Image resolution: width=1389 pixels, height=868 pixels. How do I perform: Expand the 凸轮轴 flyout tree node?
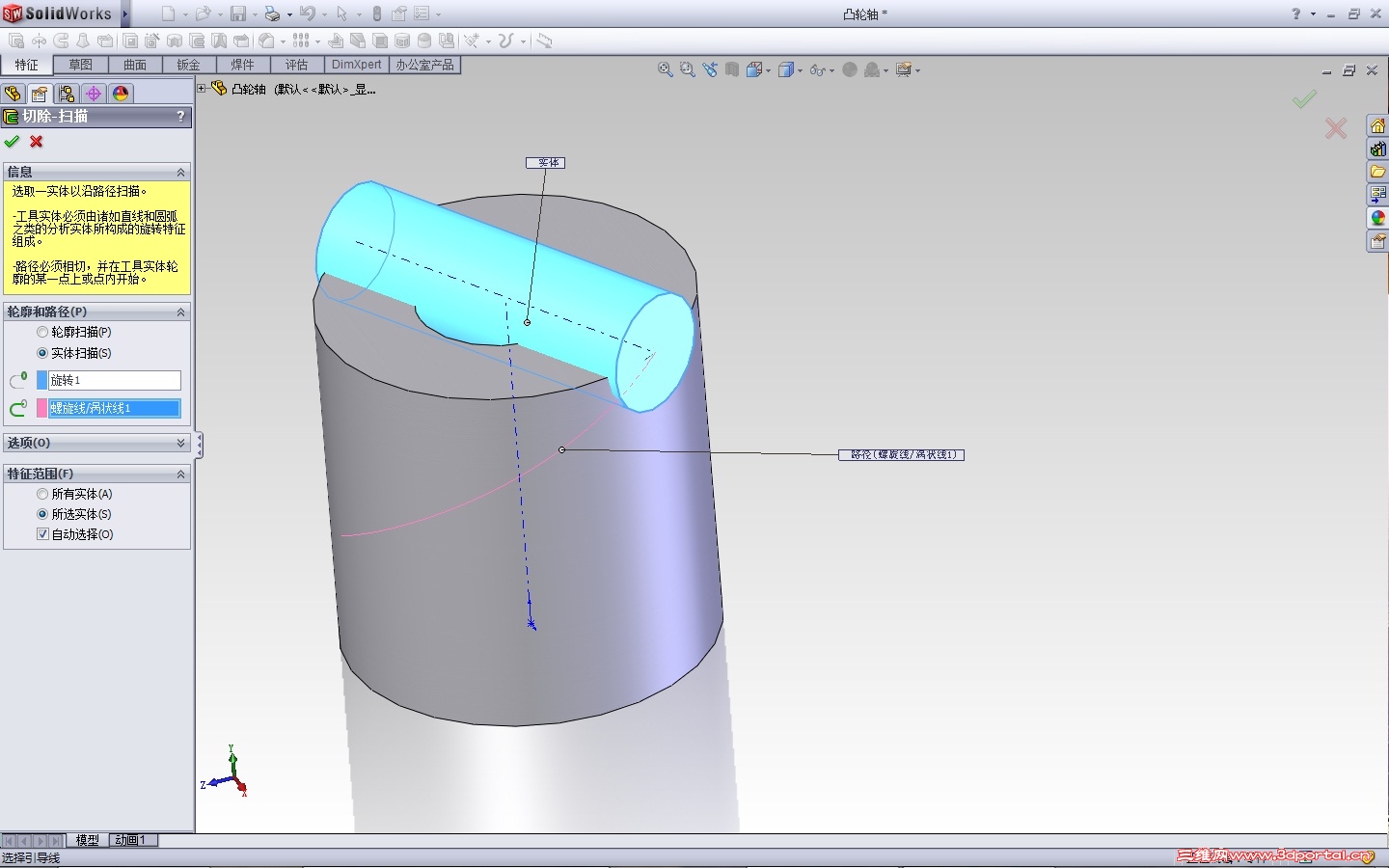(x=202, y=89)
